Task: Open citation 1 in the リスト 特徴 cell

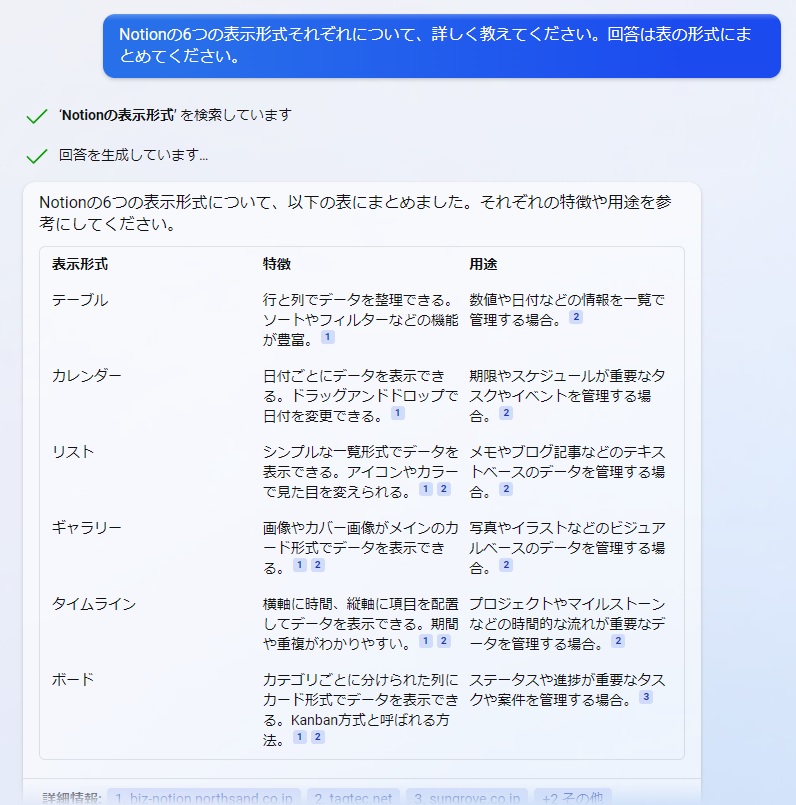Action: [426, 489]
